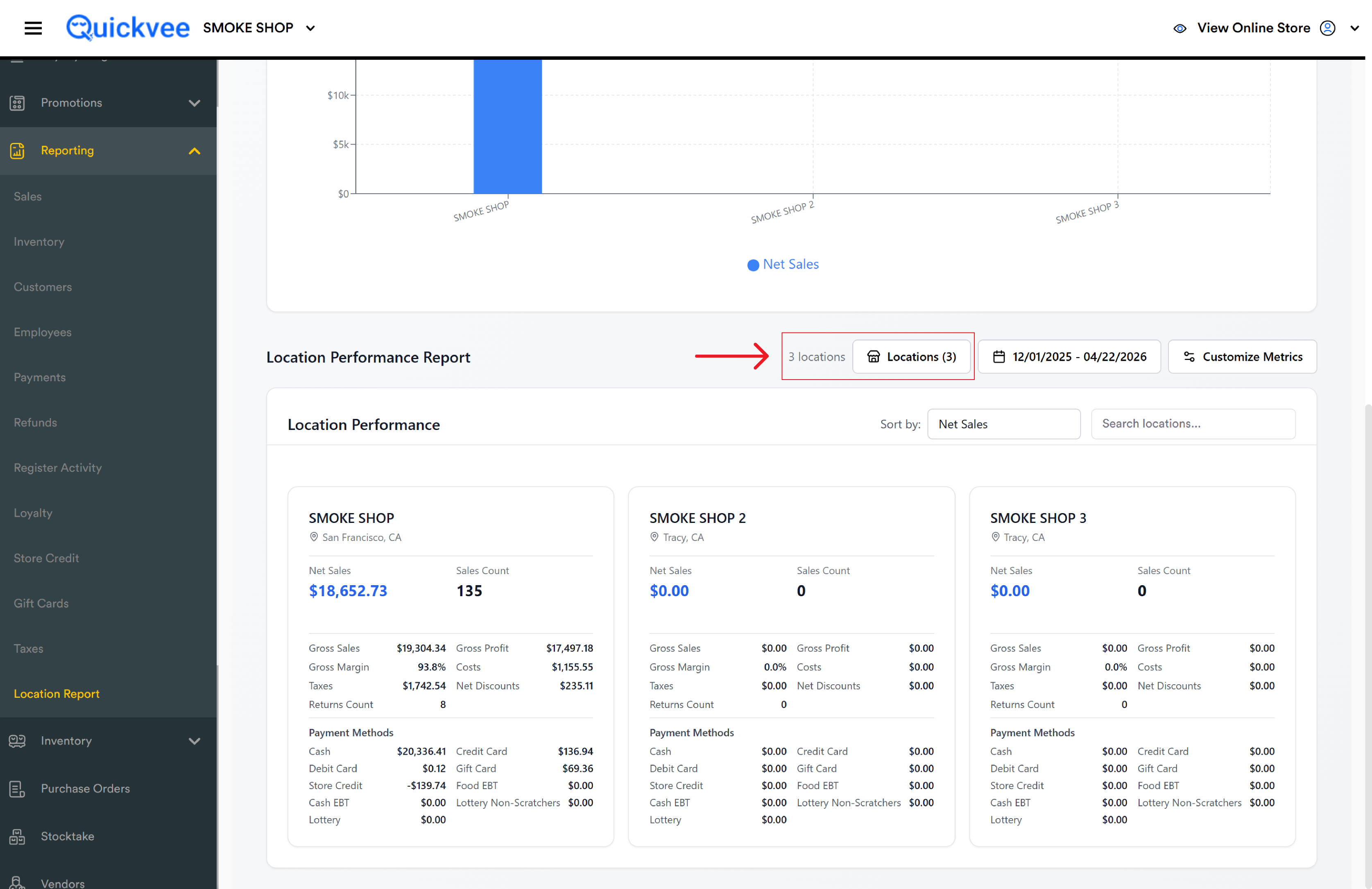Screen dimensions: 1372x889
Task: Open the account menu arrow at top right
Action: (1355, 28)
